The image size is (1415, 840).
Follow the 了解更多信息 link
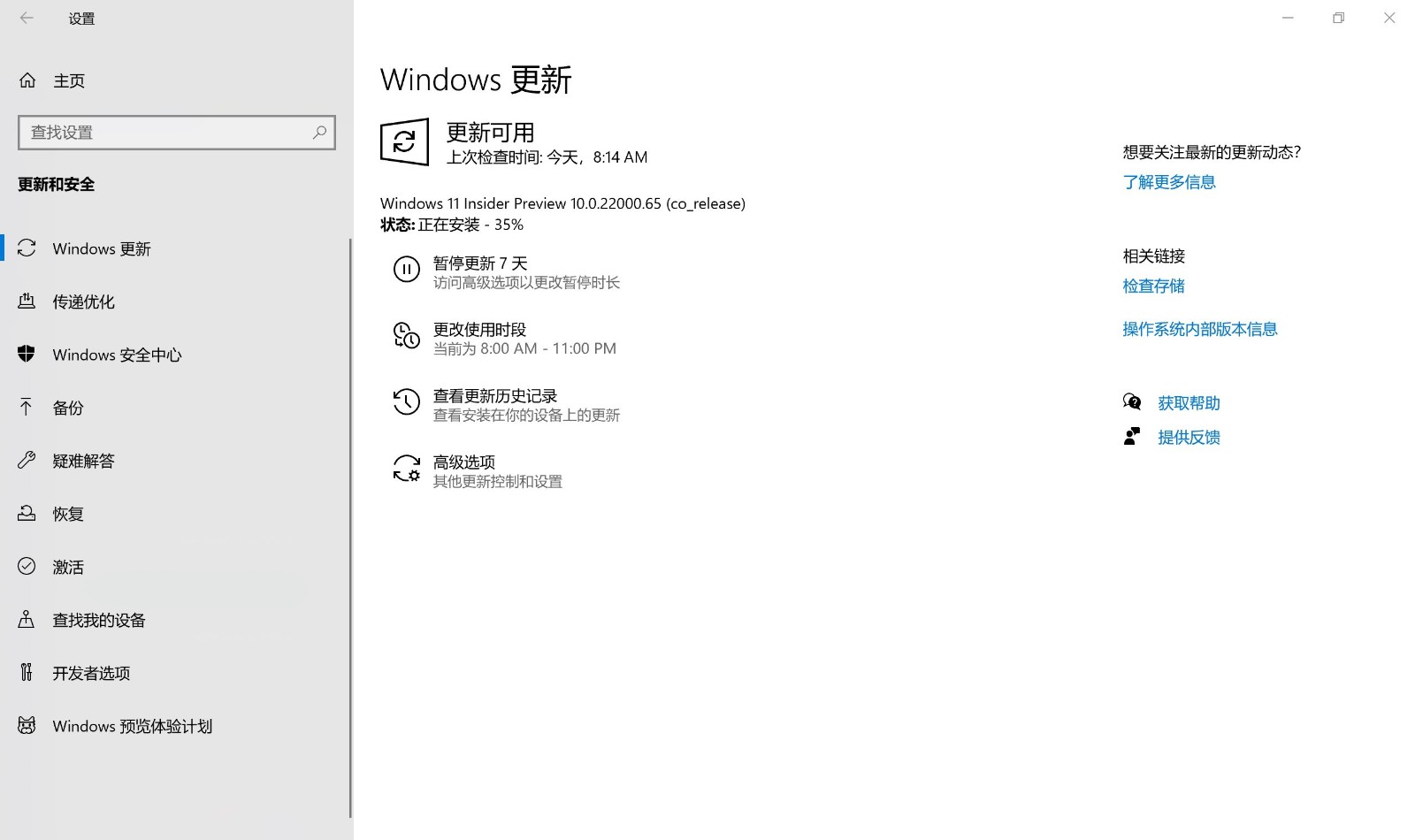coord(1169,182)
